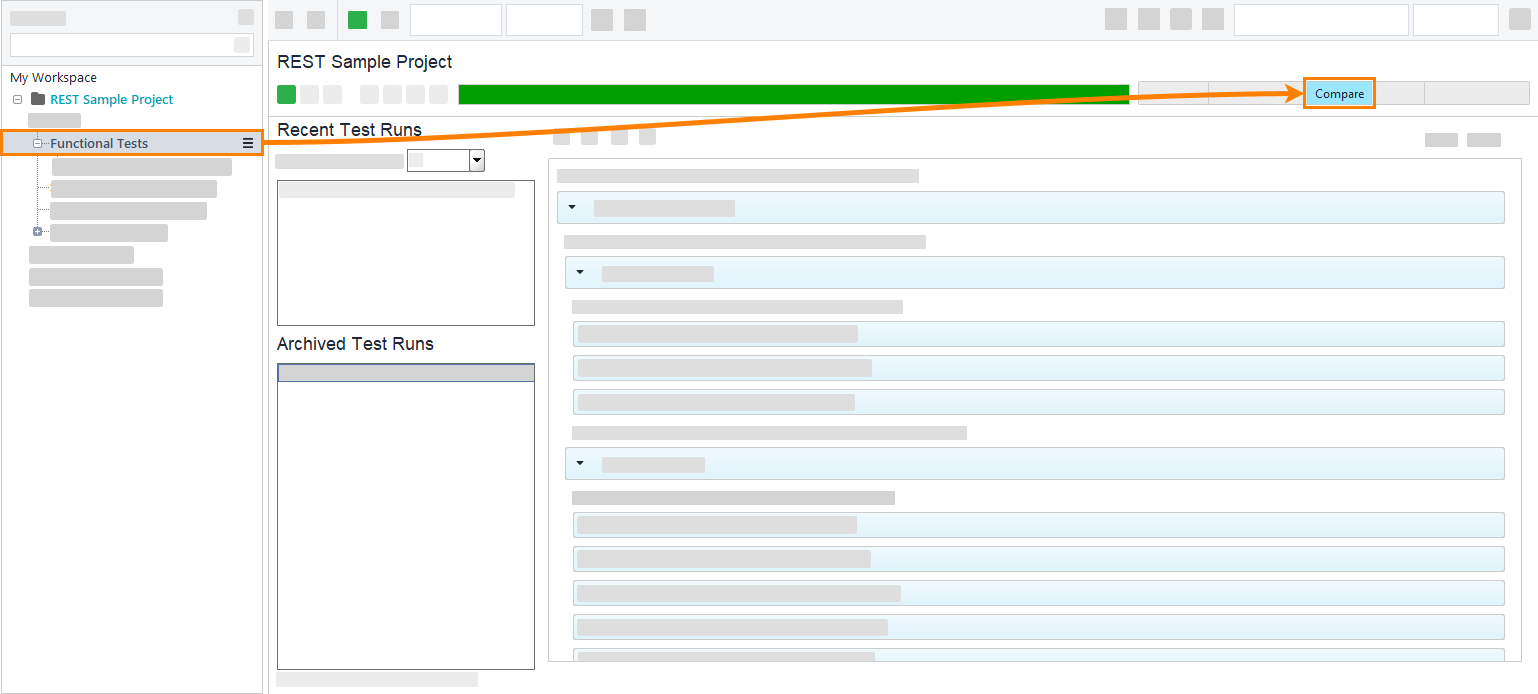Click the rightmost icon in the top toolbar
The height and width of the screenshot is (694, 1538).
click(x=1520, y=18)
